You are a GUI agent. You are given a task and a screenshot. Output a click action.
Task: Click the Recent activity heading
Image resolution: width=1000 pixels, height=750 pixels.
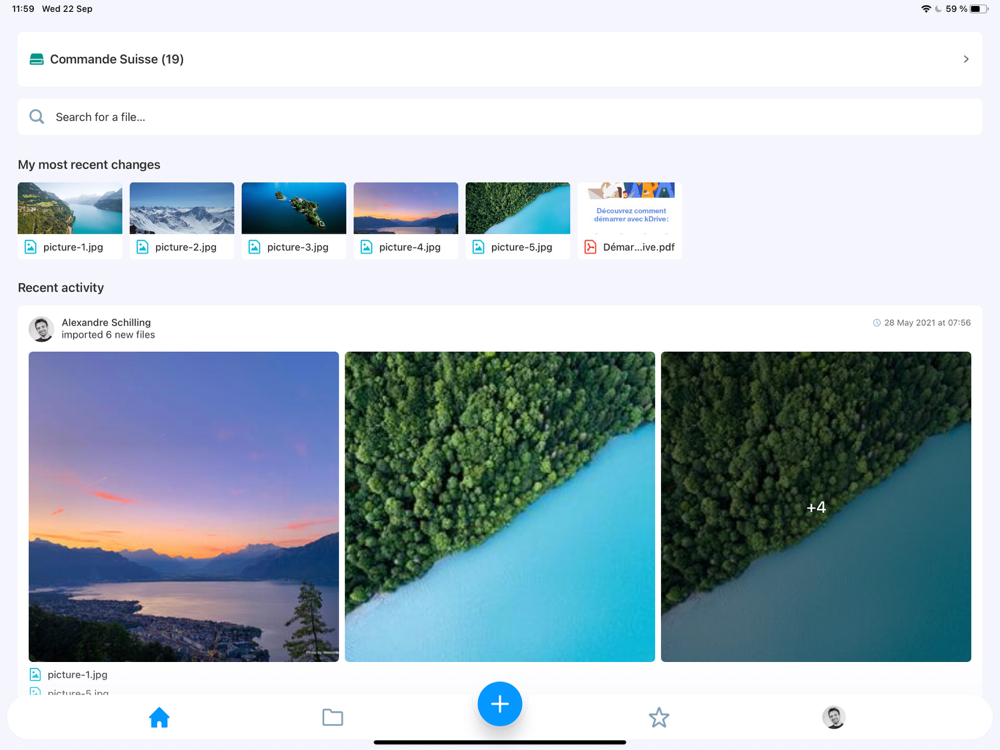click(61, 288)
